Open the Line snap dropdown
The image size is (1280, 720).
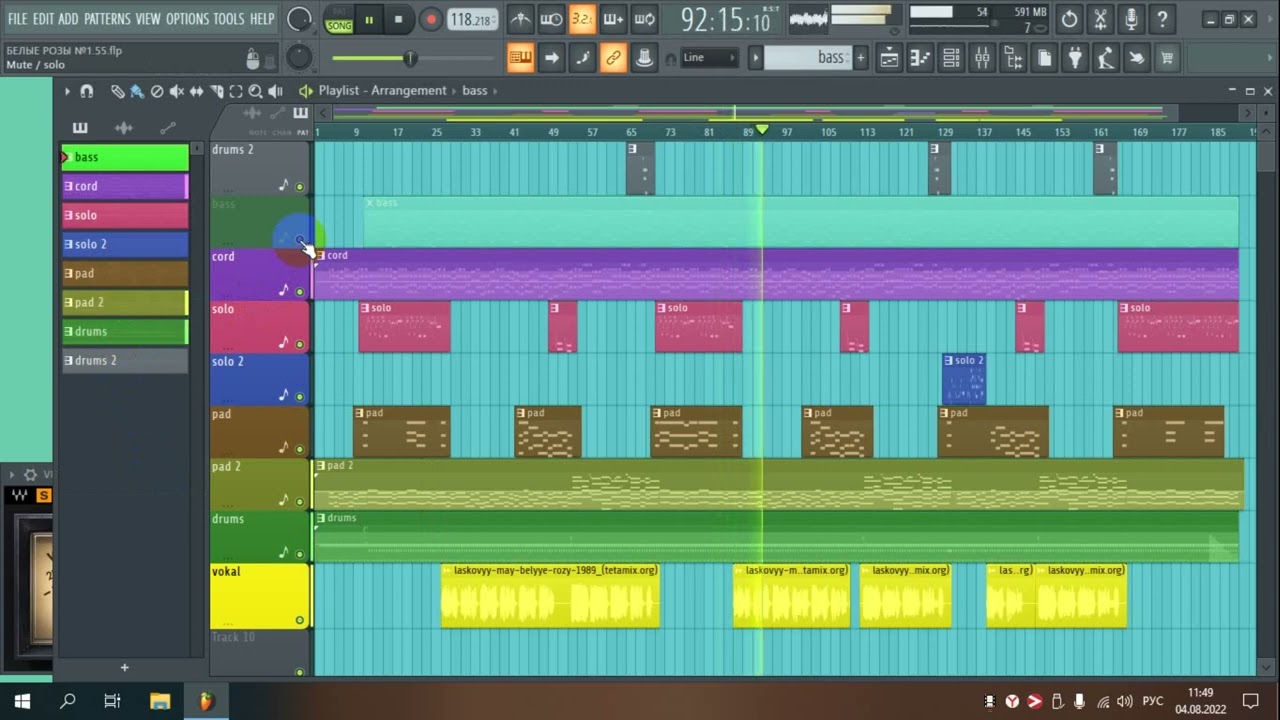[x=709, y=58]
